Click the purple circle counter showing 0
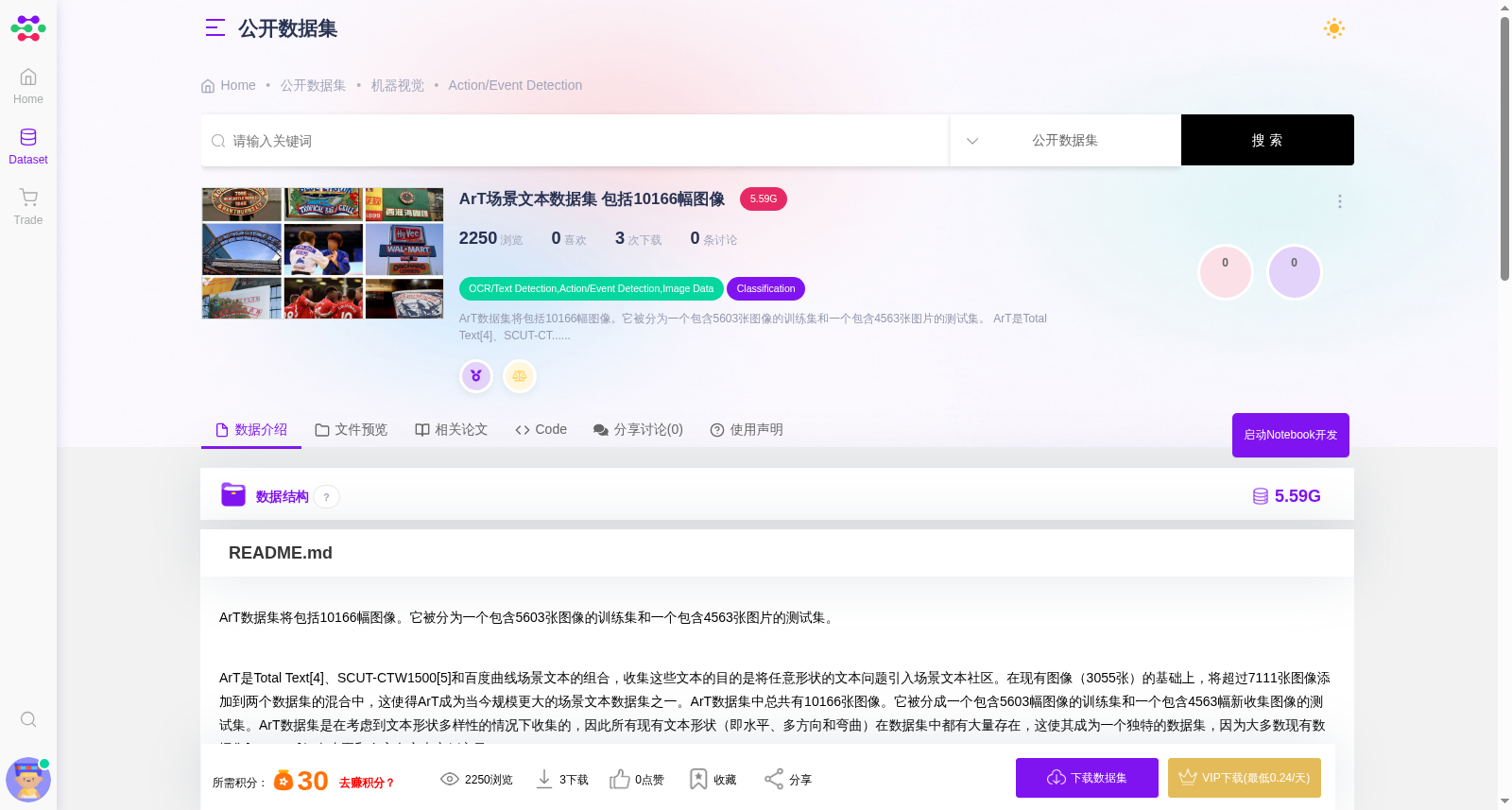1512x810 pixels. tap(1295, 272)
